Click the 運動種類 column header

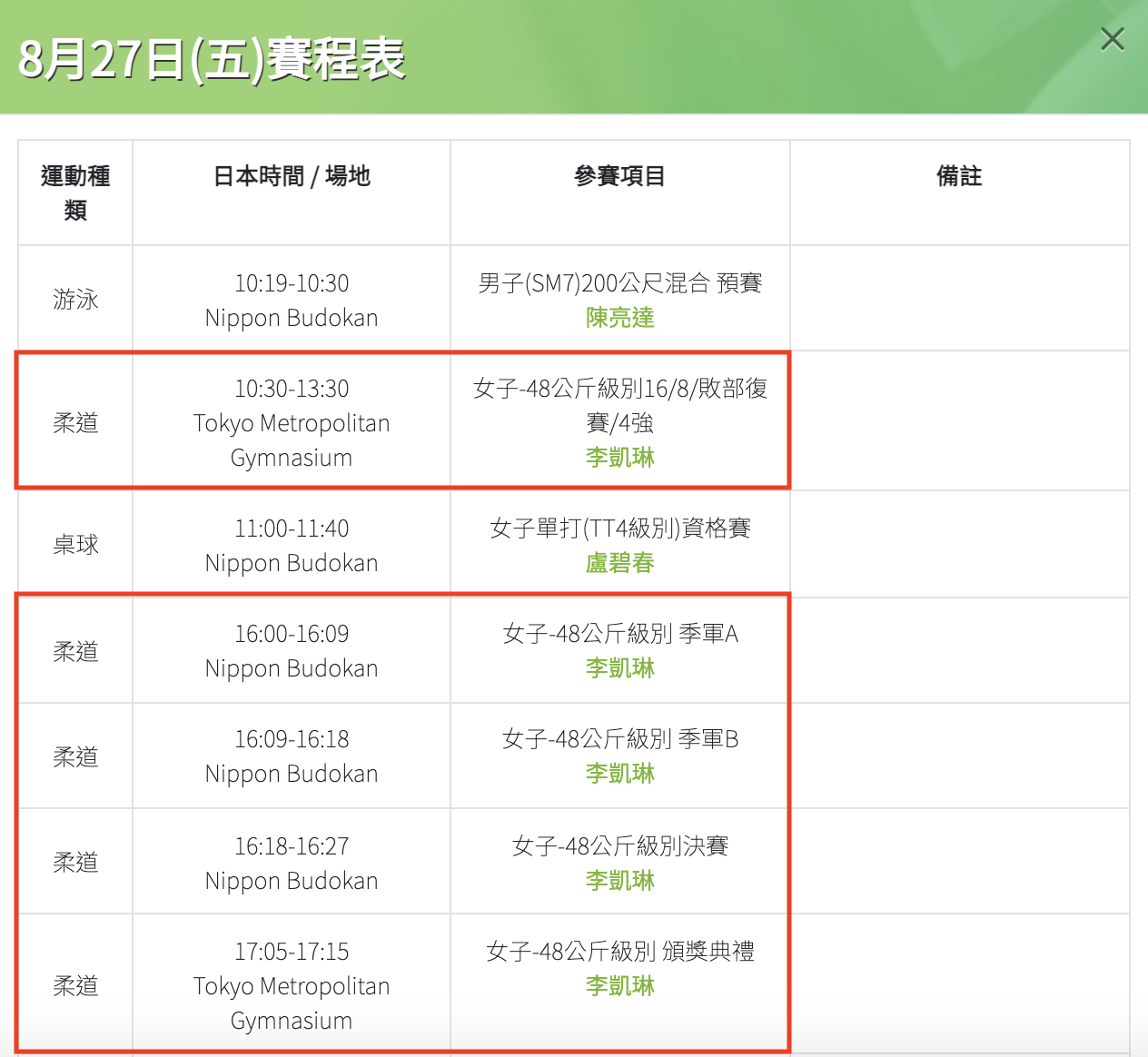pos(75,193)
